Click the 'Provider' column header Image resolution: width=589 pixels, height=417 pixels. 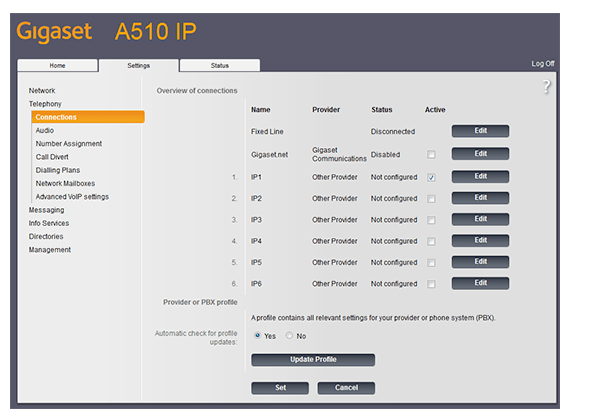click(x=326, y=110)
